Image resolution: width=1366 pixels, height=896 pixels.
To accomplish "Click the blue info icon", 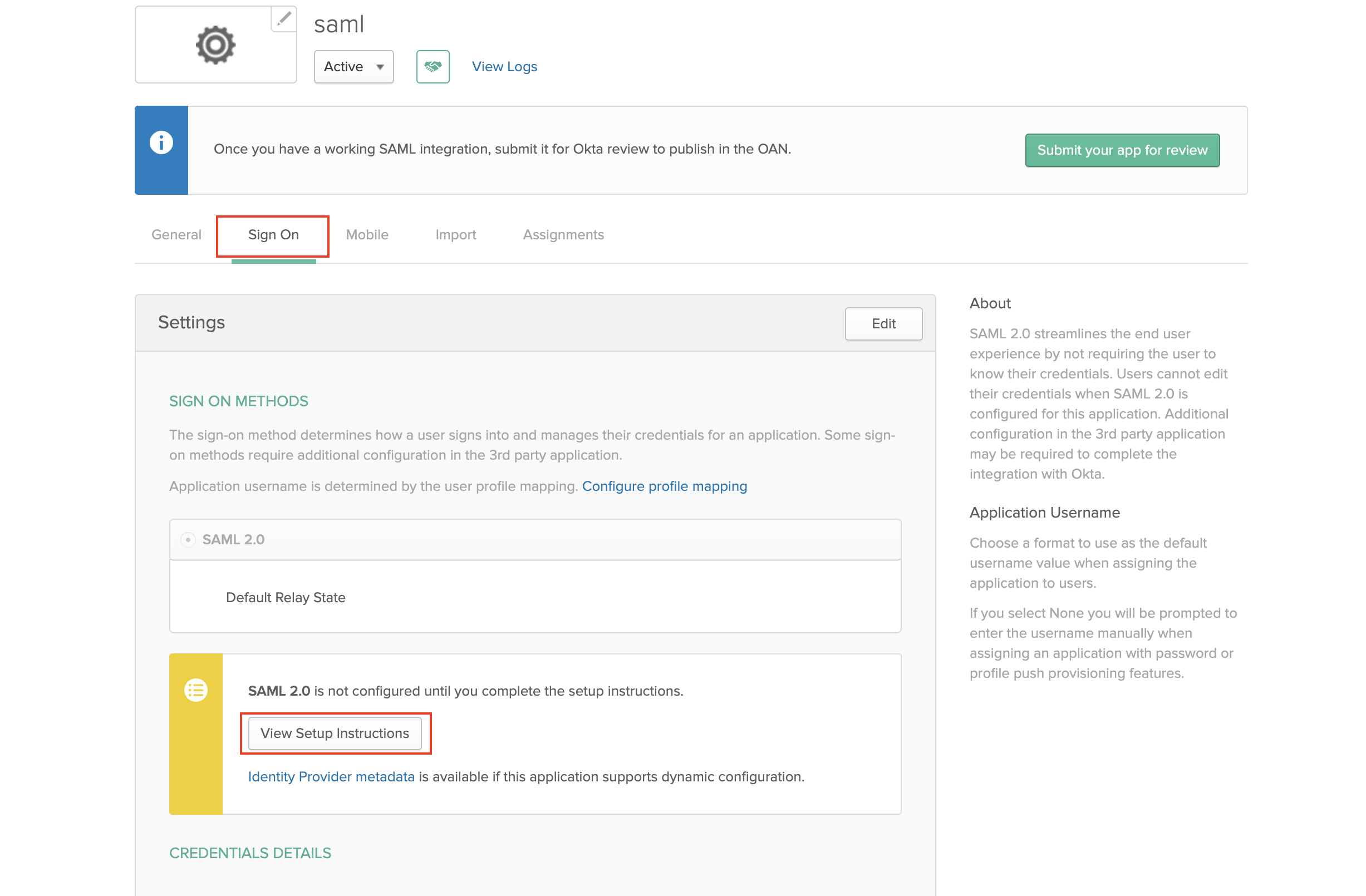I will tap(161, 142).
